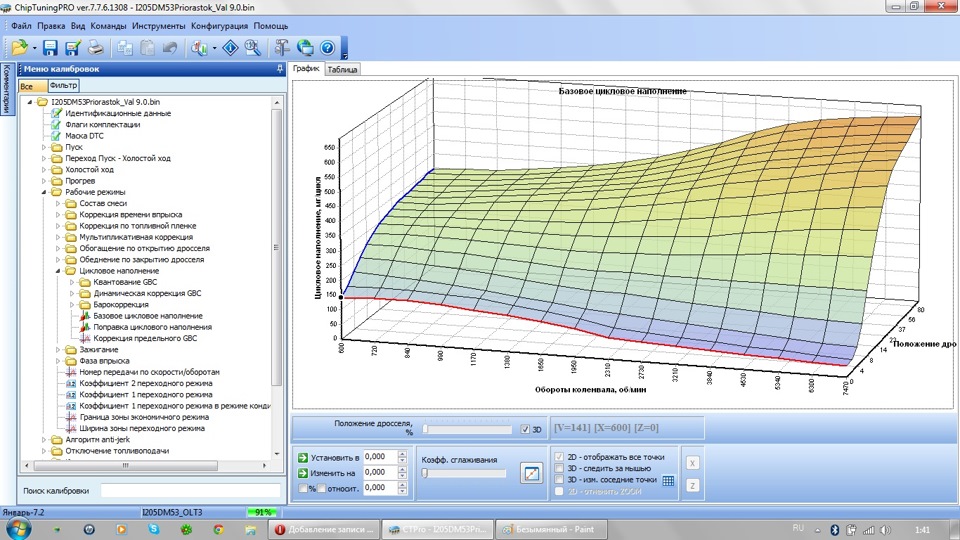Apply smoothing with the curve button
The image size is (960, 540).
click(x=531, y=473)
